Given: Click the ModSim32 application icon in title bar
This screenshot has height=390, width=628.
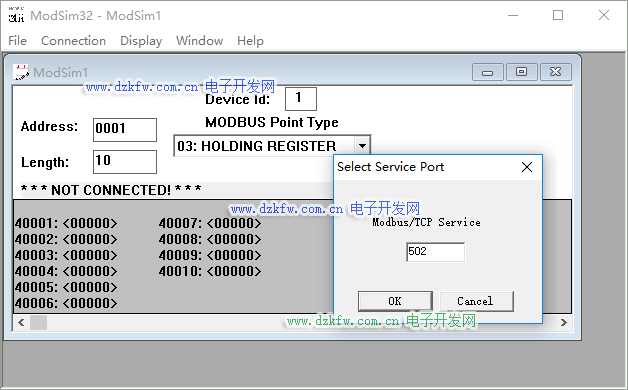Looking at the screenshot, I should pyautogui.click(x=16, y=15).
